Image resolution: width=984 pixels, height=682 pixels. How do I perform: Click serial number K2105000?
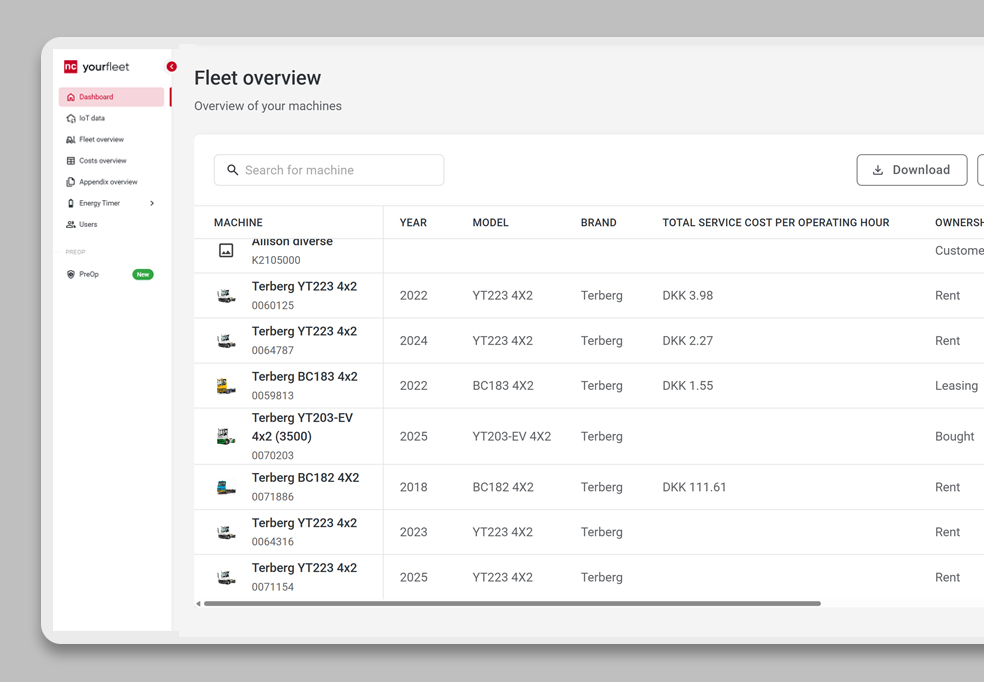pyautogui.click(x=276, y=260)
